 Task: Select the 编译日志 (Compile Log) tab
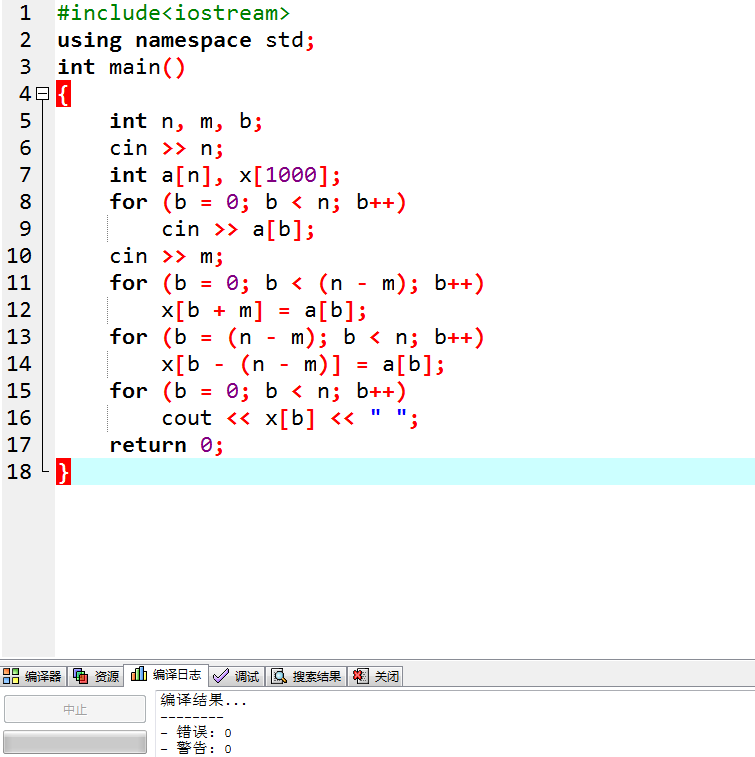[167, 675]
